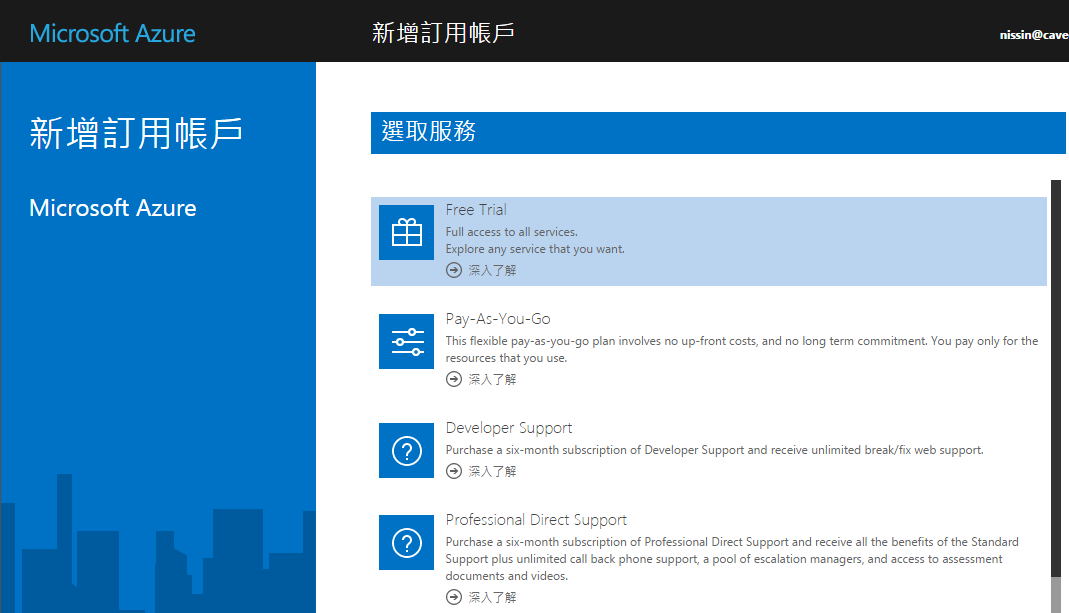Click the arrow circle under Professional Direct Support
This screenshot has height=613, width=1069.
click(x=454, y=597)
